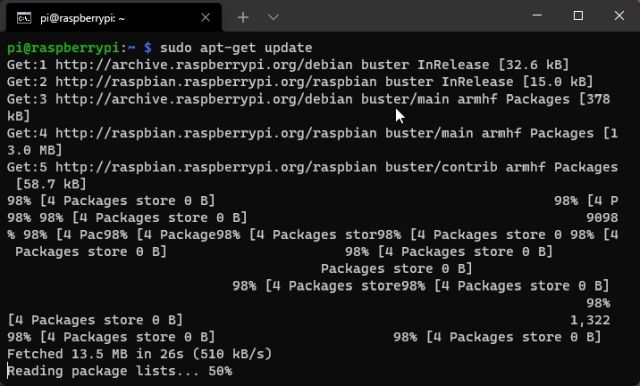Click the terminal icon in the pi@raspberrypi tab
Viewport: 640px width, 386px height.
24,18
